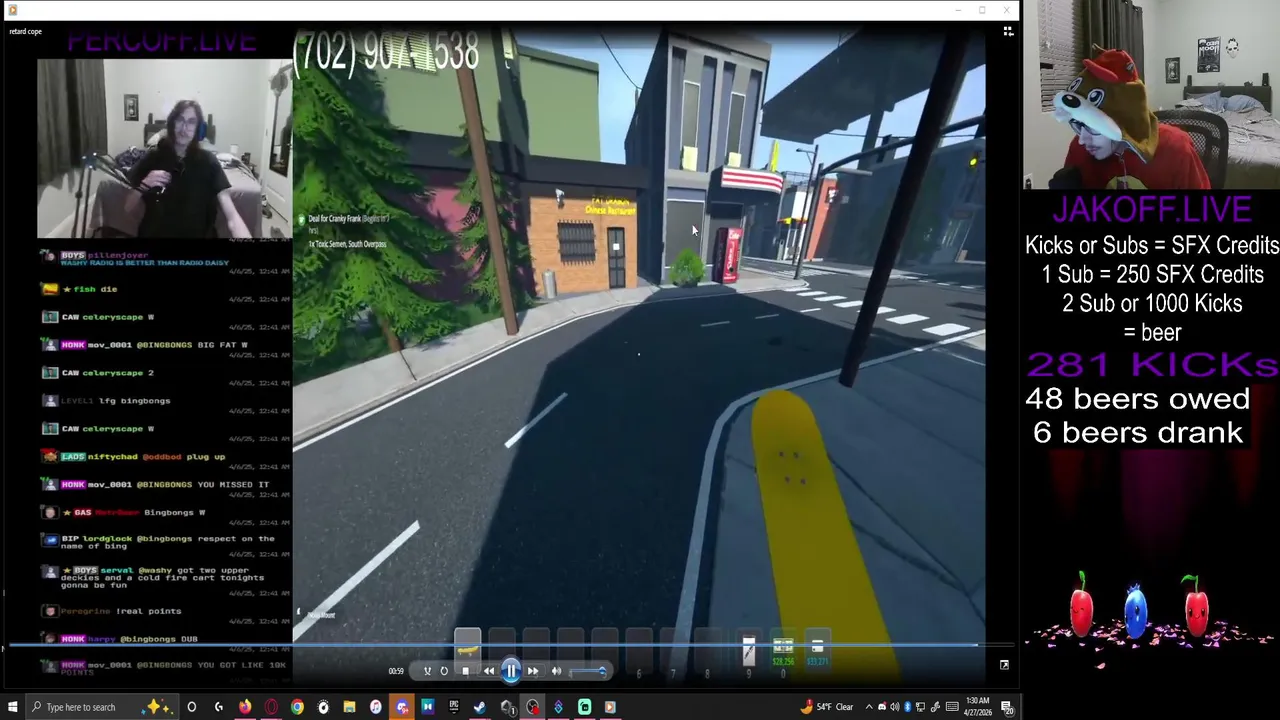The height and width of the screenshot is (720, 1280).
Task: Open File Explorer from the taskbar
Action: 349,707
